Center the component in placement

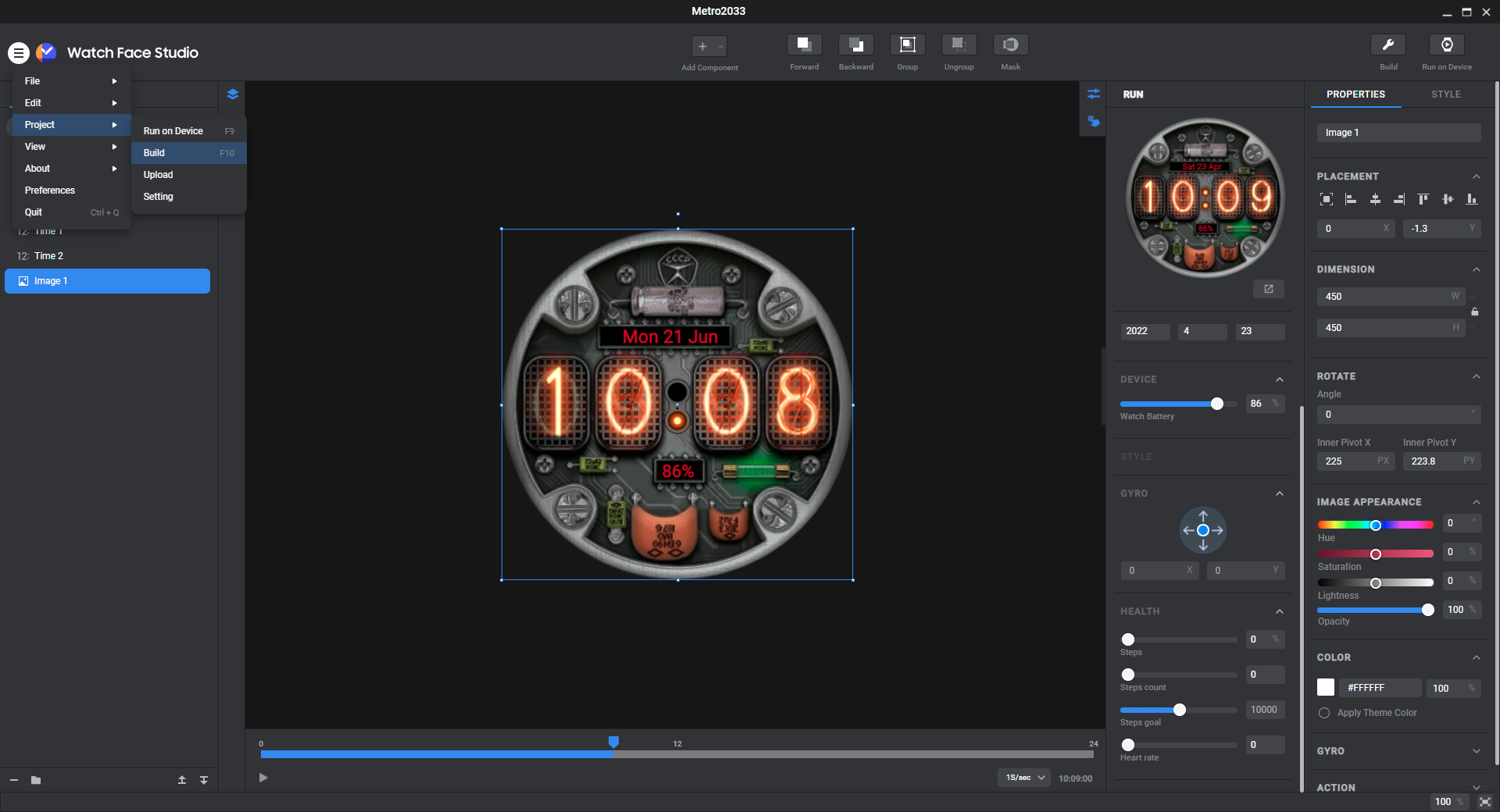(x=1327, y=199)
